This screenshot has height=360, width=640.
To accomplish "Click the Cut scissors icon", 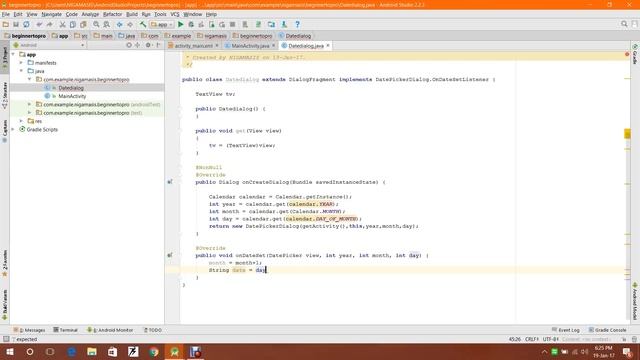I will click(62, 24).
